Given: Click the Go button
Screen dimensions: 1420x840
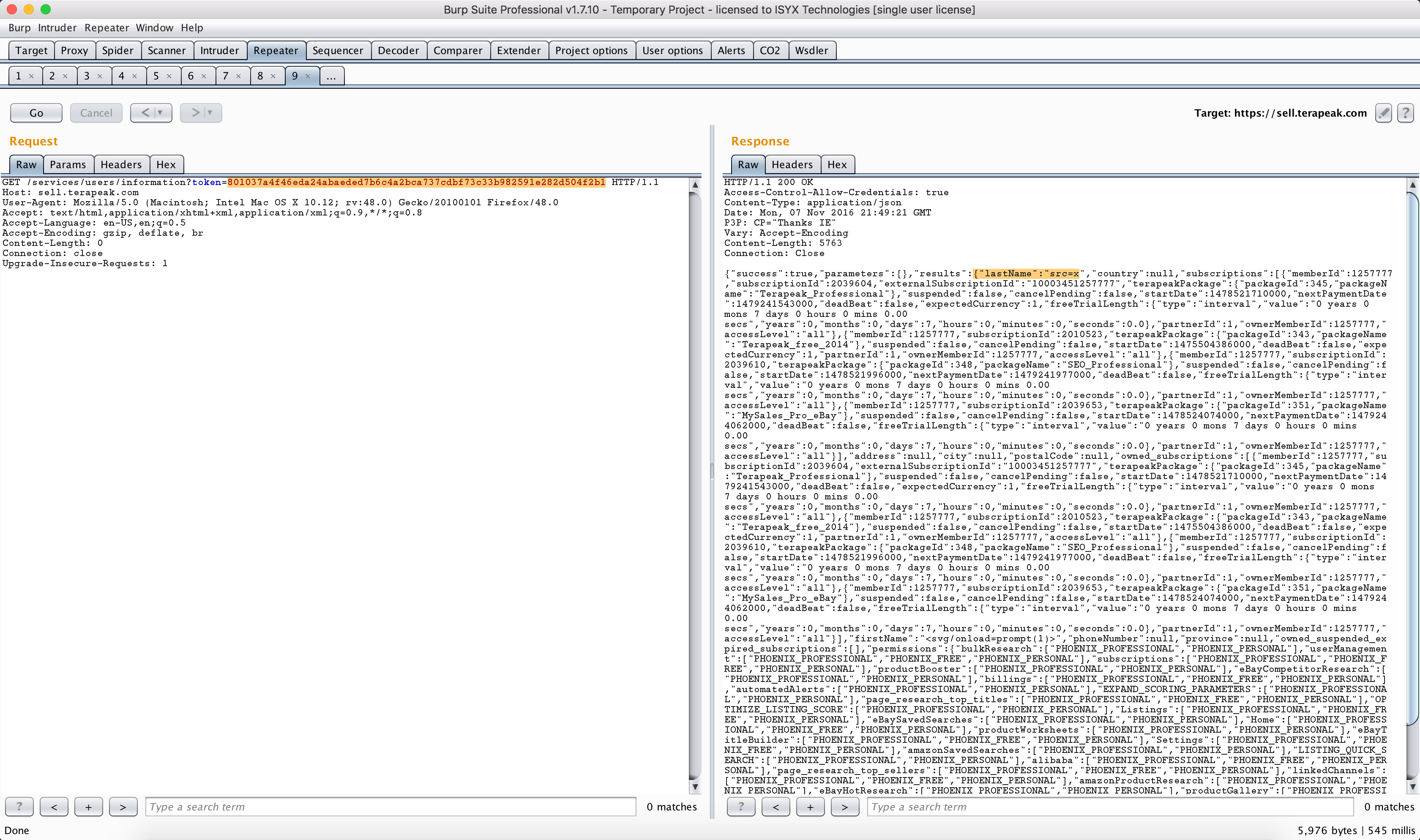Looking at the screenshot, I should pyautogui.click(x=36, y=113).
